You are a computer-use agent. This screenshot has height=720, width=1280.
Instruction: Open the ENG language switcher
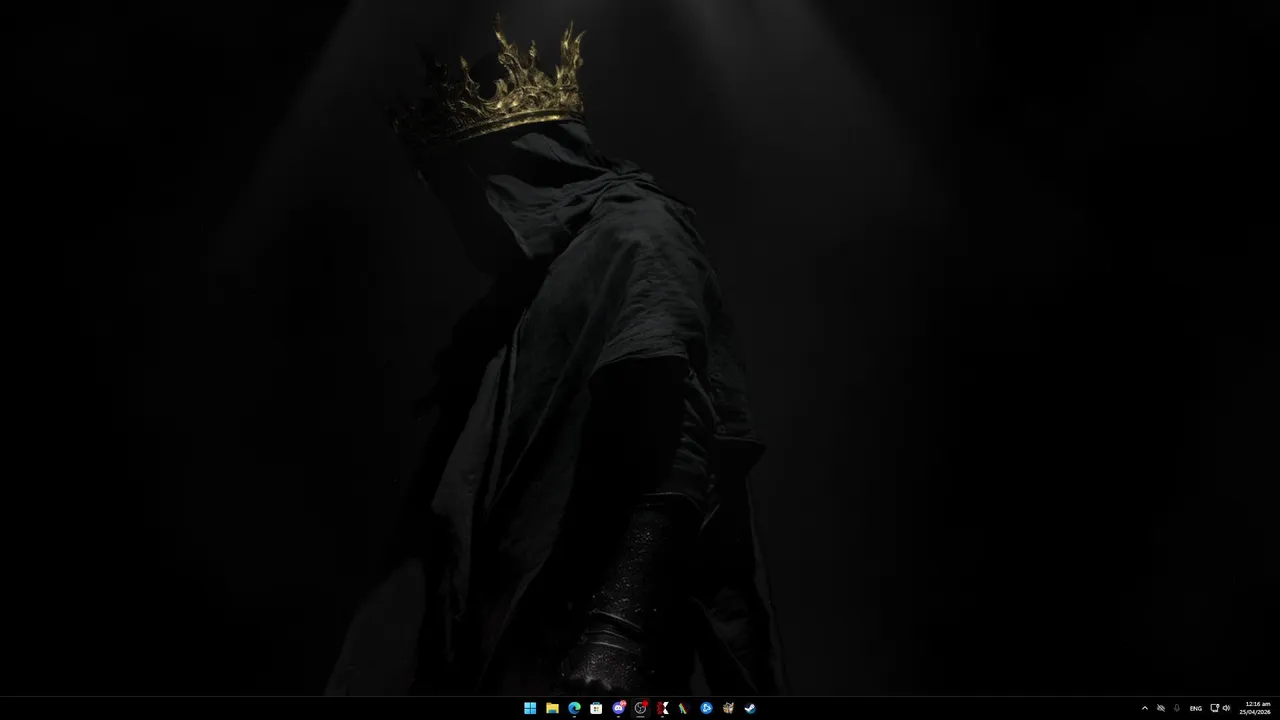point(1196,708)
